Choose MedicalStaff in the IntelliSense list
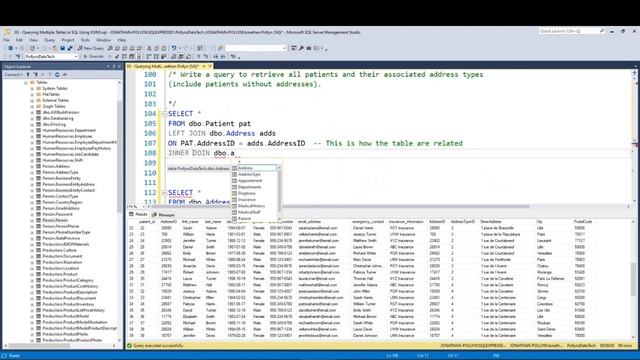This screenshot has height=360, width=640. pyautogui.click(x=254, y=212)
